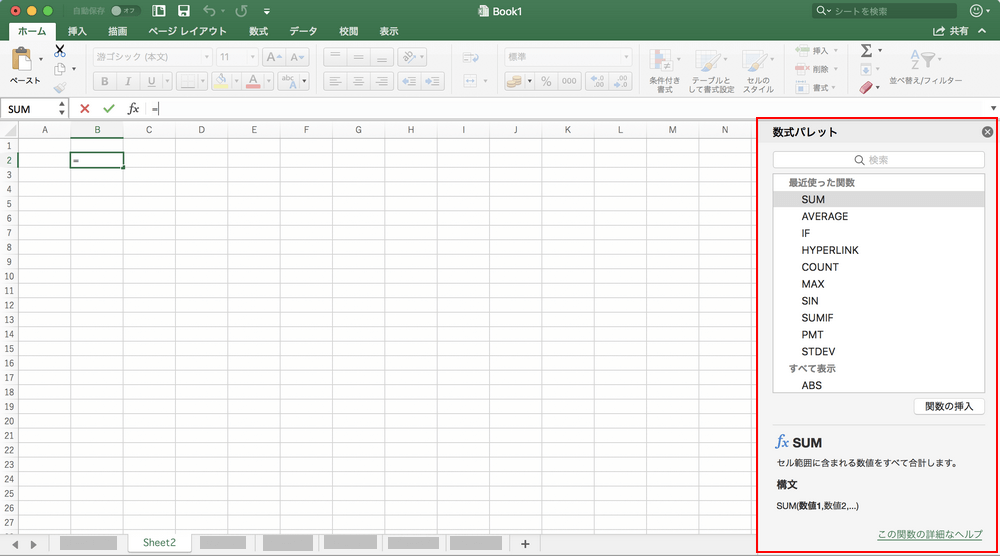Add a new sheet with plus button

click(x=525, y=544)
